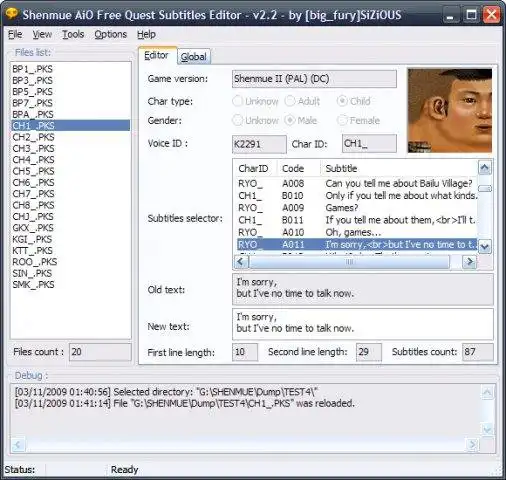Select subtitle row A009 Games?
Image resolution: width=506 pixels, height=480 pixels.
point(357,208)
